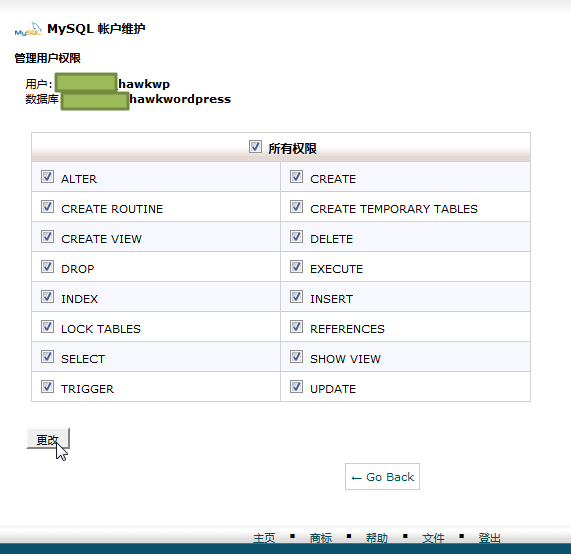Open the 商标 trademark footer link
This screenshot has height=554, width=571.
click(321, 538)
